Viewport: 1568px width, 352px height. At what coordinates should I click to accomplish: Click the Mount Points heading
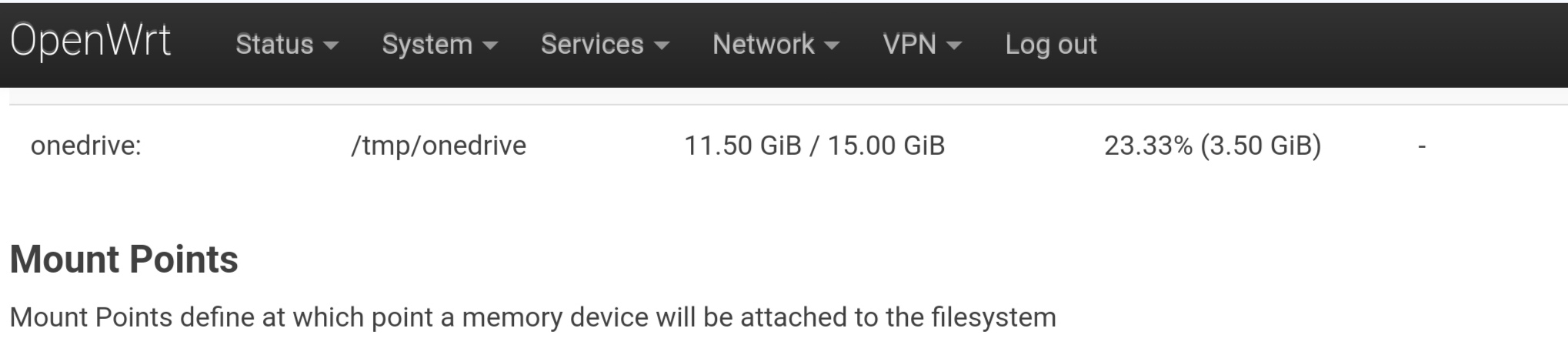(x=124, y=259)
